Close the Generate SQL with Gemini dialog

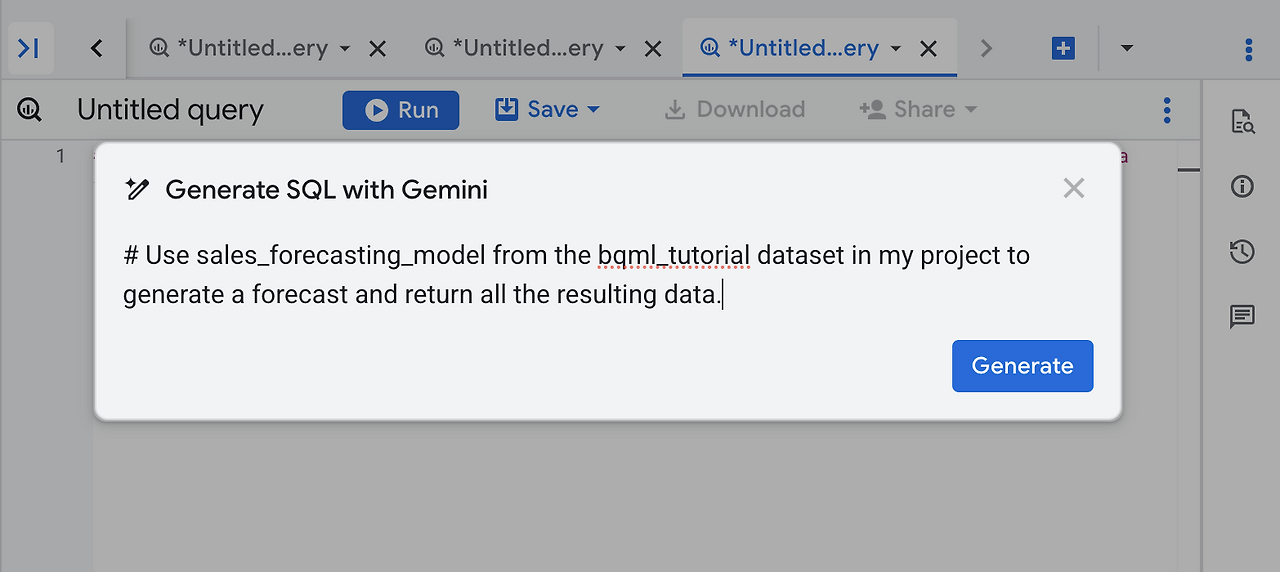(1074, 188)
